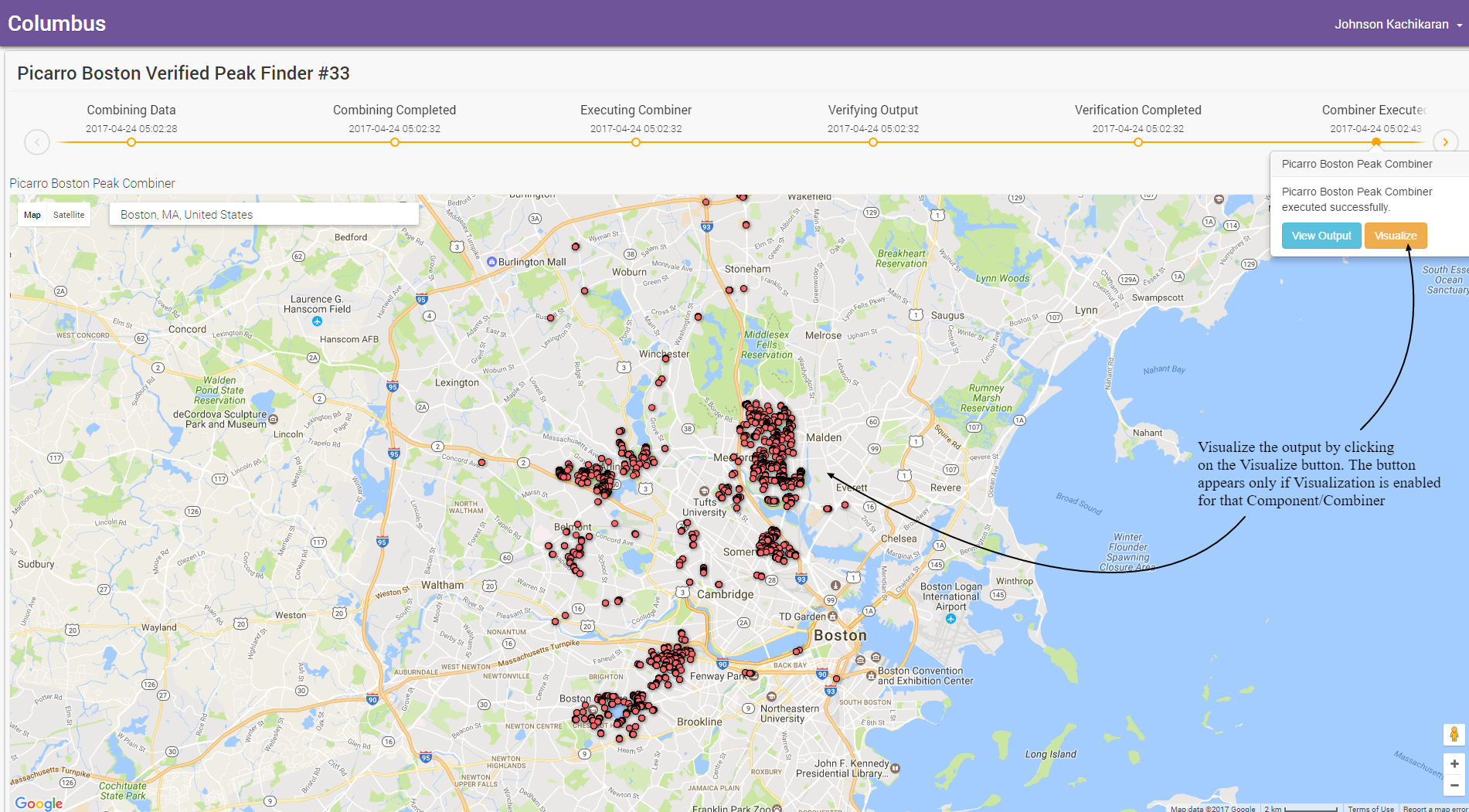This screenshot has width=1469, height=812.
Task: Open View Output for the combiner
Action: 1321,236
